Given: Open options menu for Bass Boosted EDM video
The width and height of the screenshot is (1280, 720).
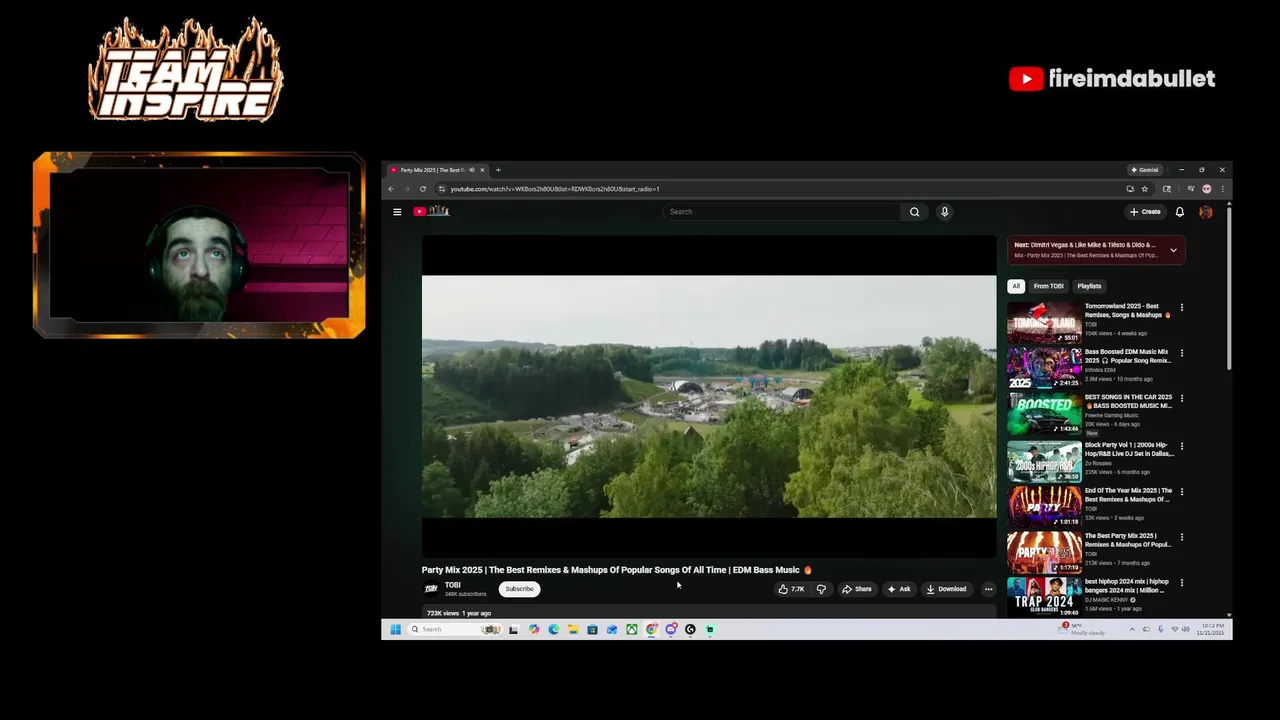Looking at the screenshot, I should tap(1182, 353).
